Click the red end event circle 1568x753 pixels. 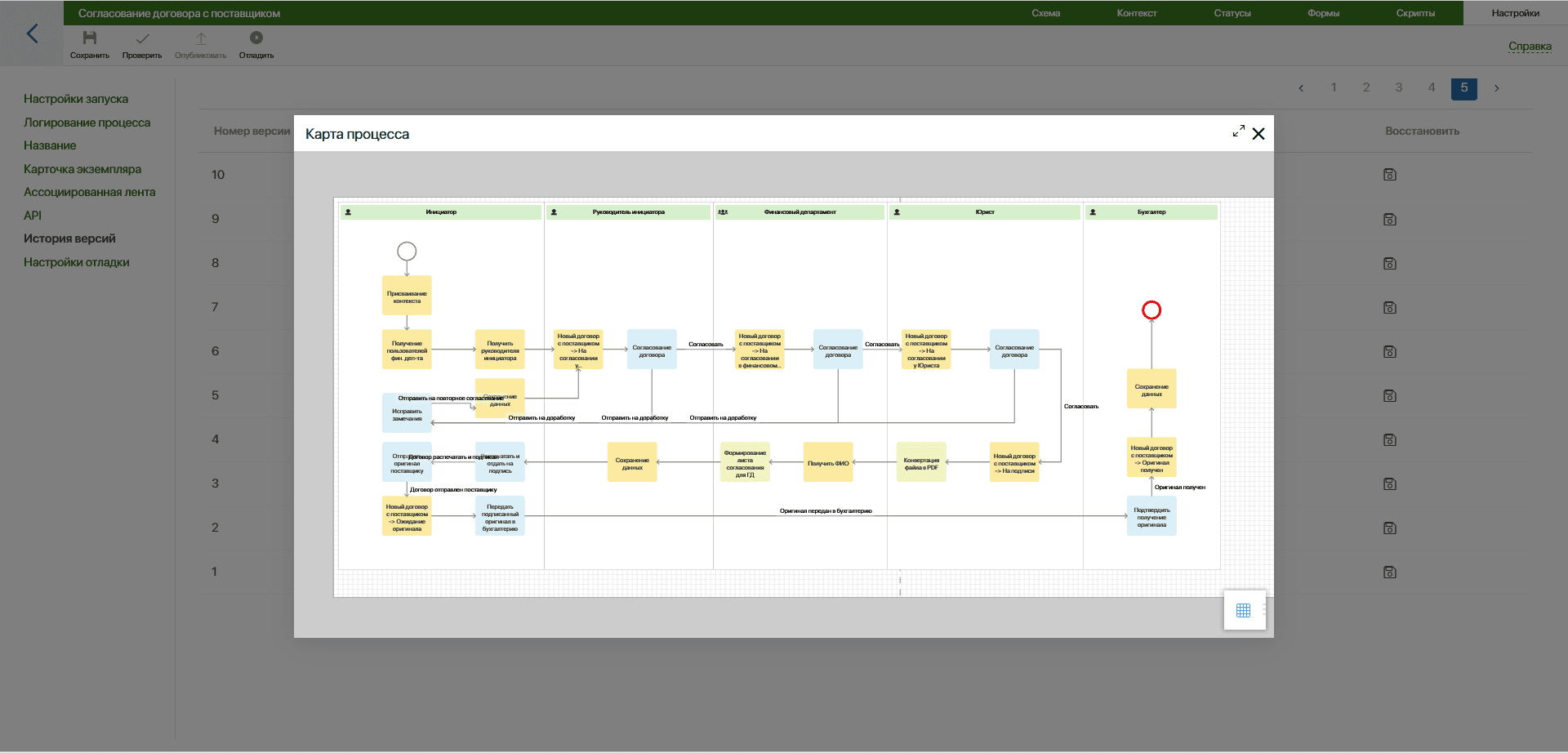point(1151,310)
